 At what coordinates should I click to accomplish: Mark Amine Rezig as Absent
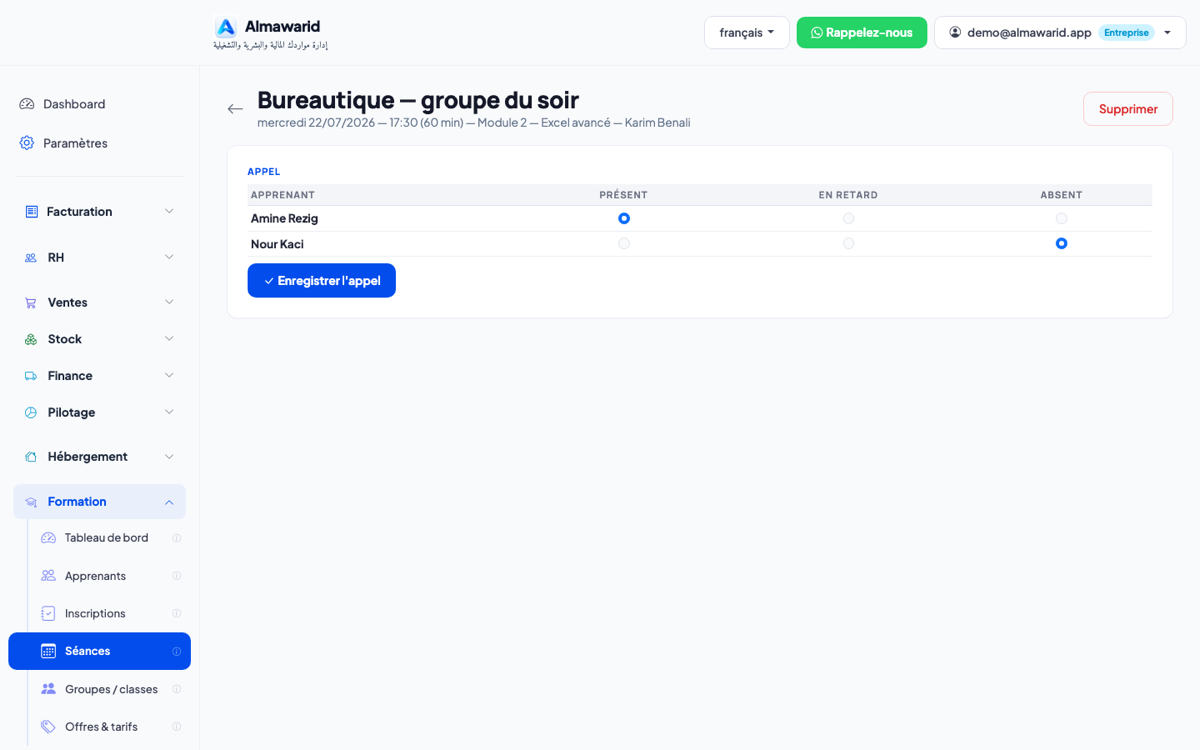[x=1062, y=218]
